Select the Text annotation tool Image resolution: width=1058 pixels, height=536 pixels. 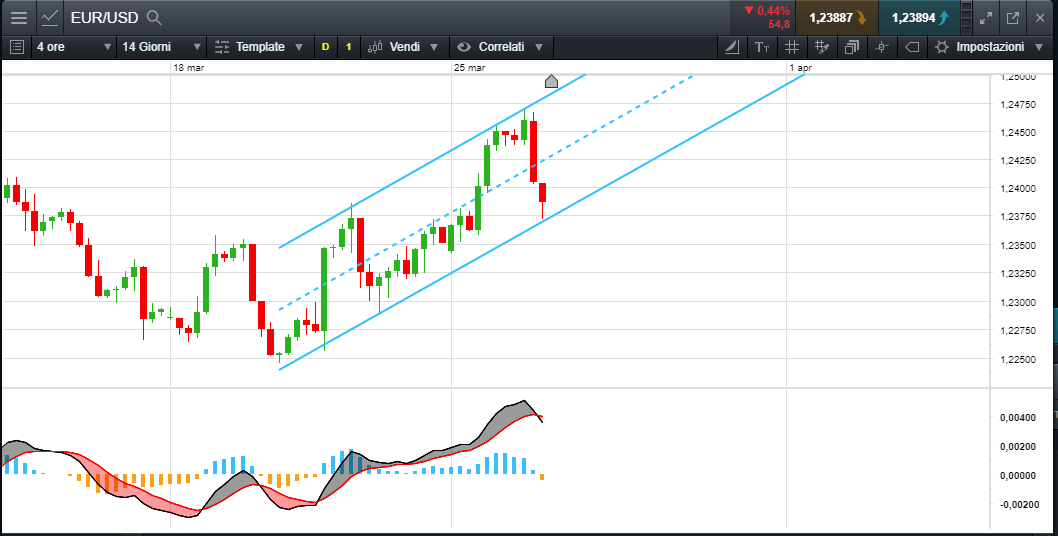[762, 47]
